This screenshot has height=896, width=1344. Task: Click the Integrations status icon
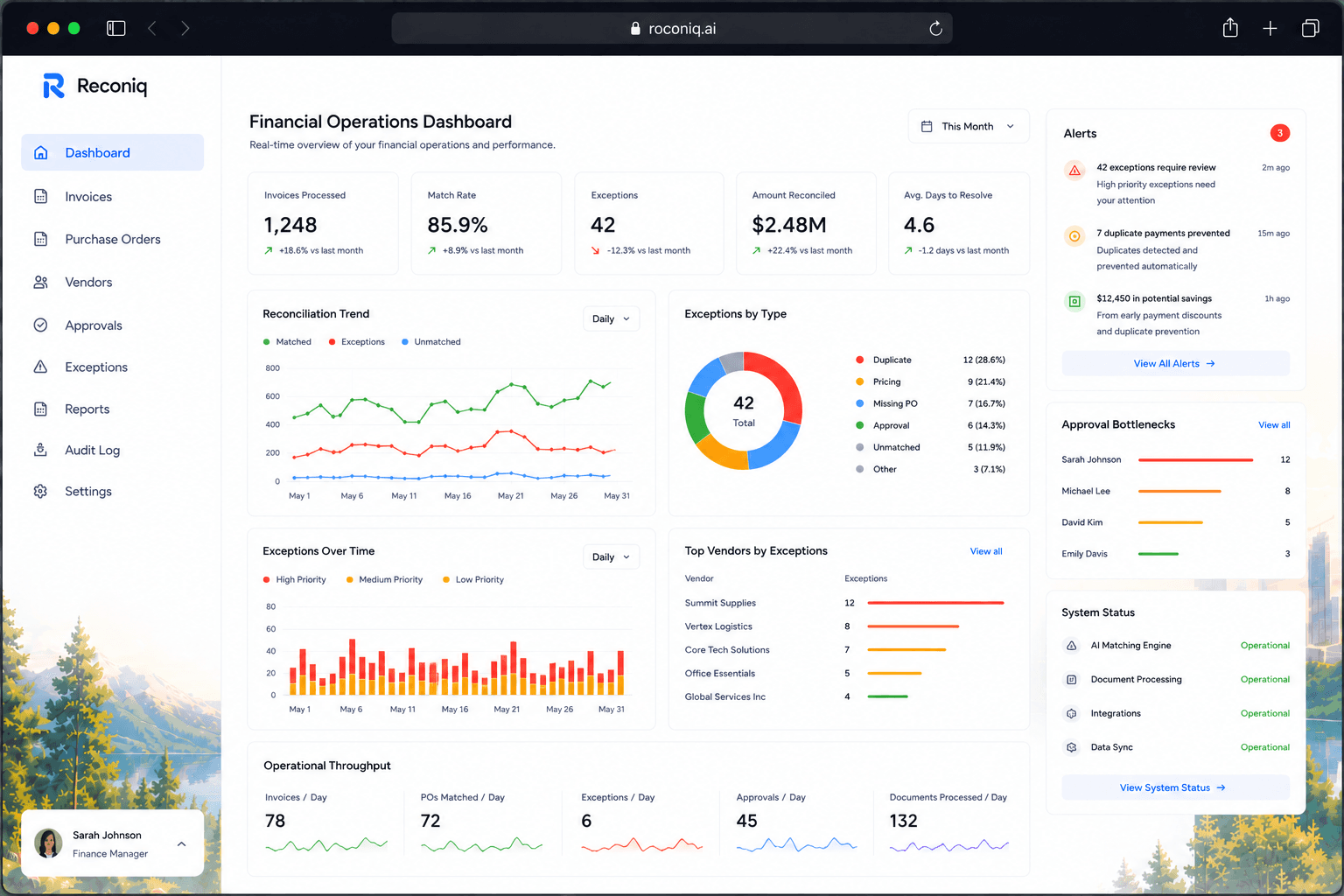pyautogui.click(x=1071, y=714)
